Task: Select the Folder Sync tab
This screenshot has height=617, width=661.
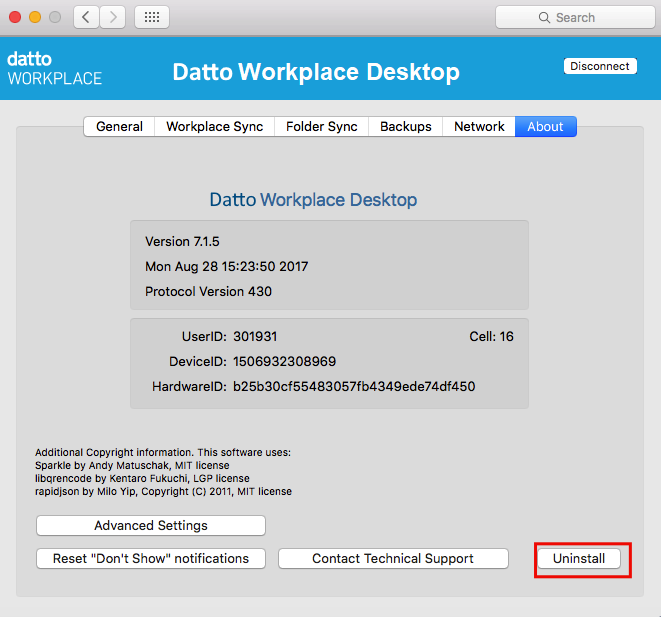Action: click(321, 127)
